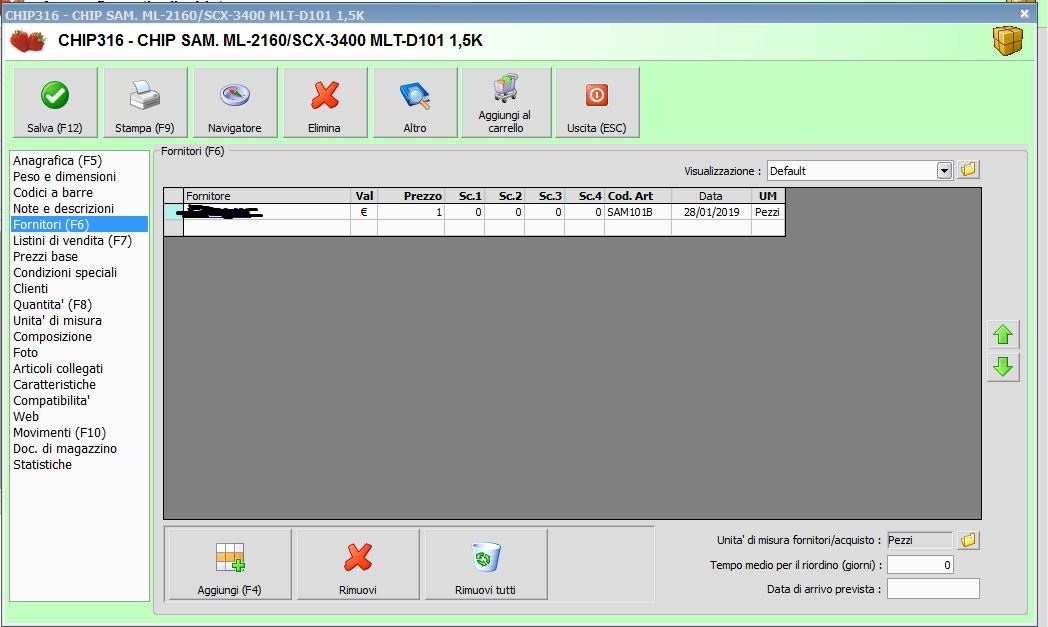
Task: Open the Altro magnifier book button
Action: (415, 102)
